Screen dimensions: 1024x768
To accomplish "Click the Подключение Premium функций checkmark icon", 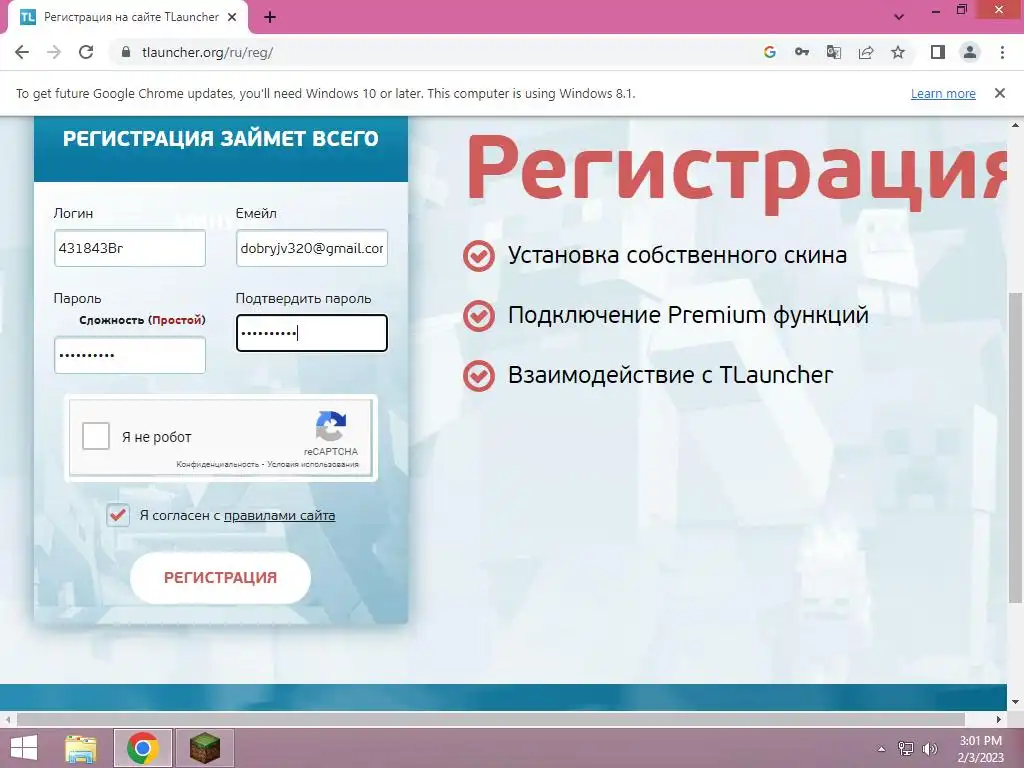I will tap(479, 315).
